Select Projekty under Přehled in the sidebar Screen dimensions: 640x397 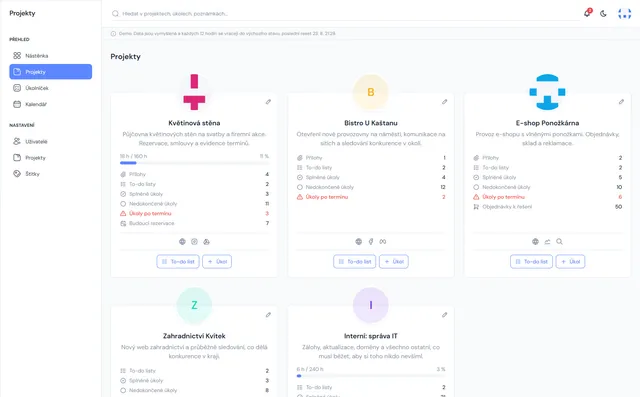[51, 72]
